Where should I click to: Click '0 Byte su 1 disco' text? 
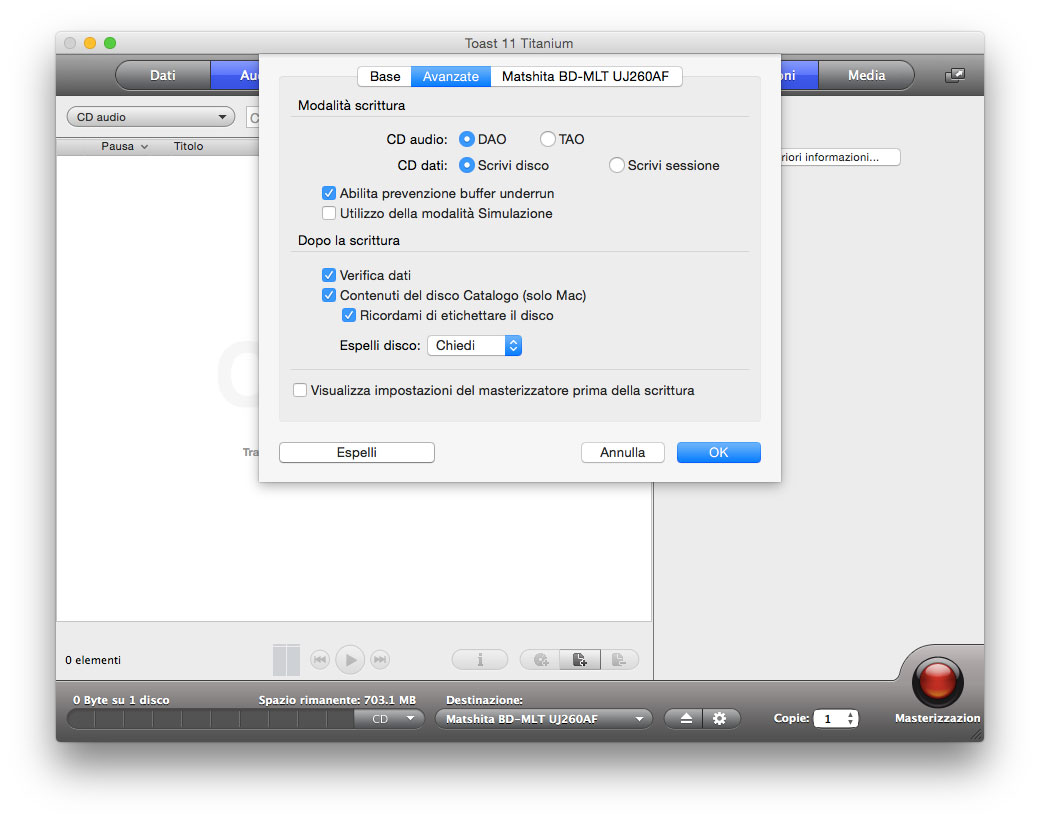(121, 700)
